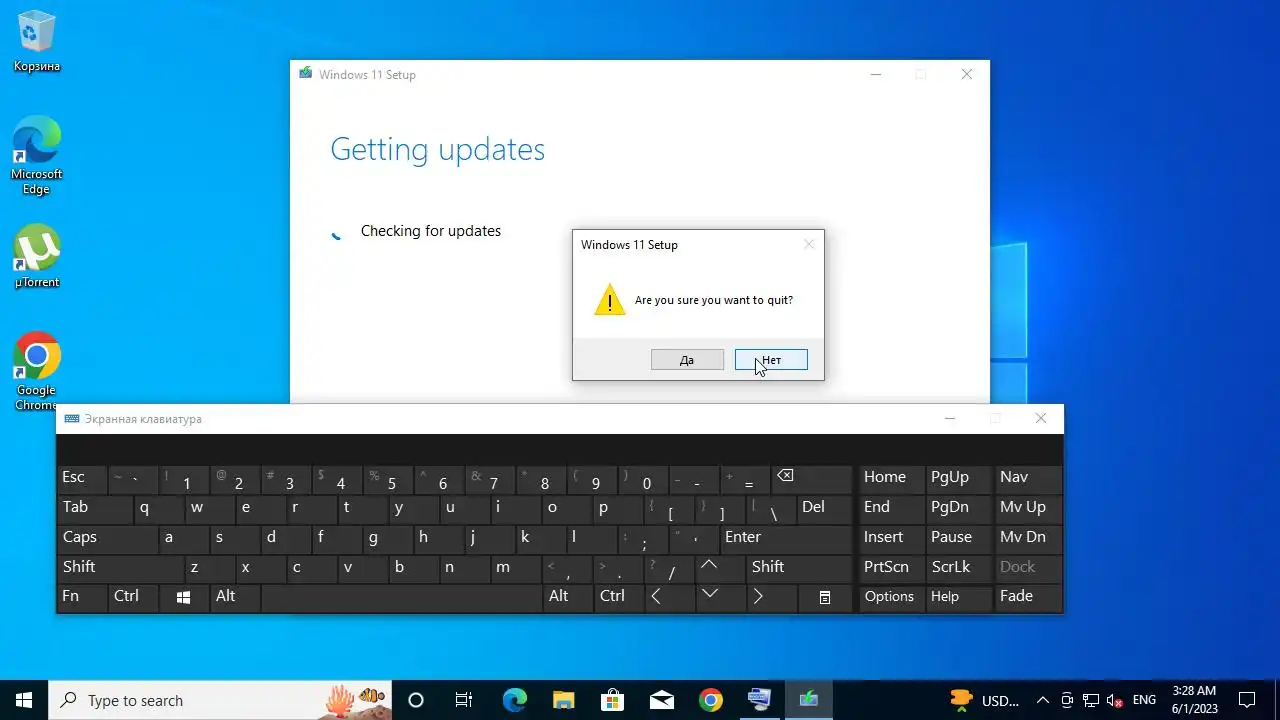Viewport: 1280px width, 720px height.
Task: Click the Нет button in quit dialog
Action: click(x=771, y=360)
